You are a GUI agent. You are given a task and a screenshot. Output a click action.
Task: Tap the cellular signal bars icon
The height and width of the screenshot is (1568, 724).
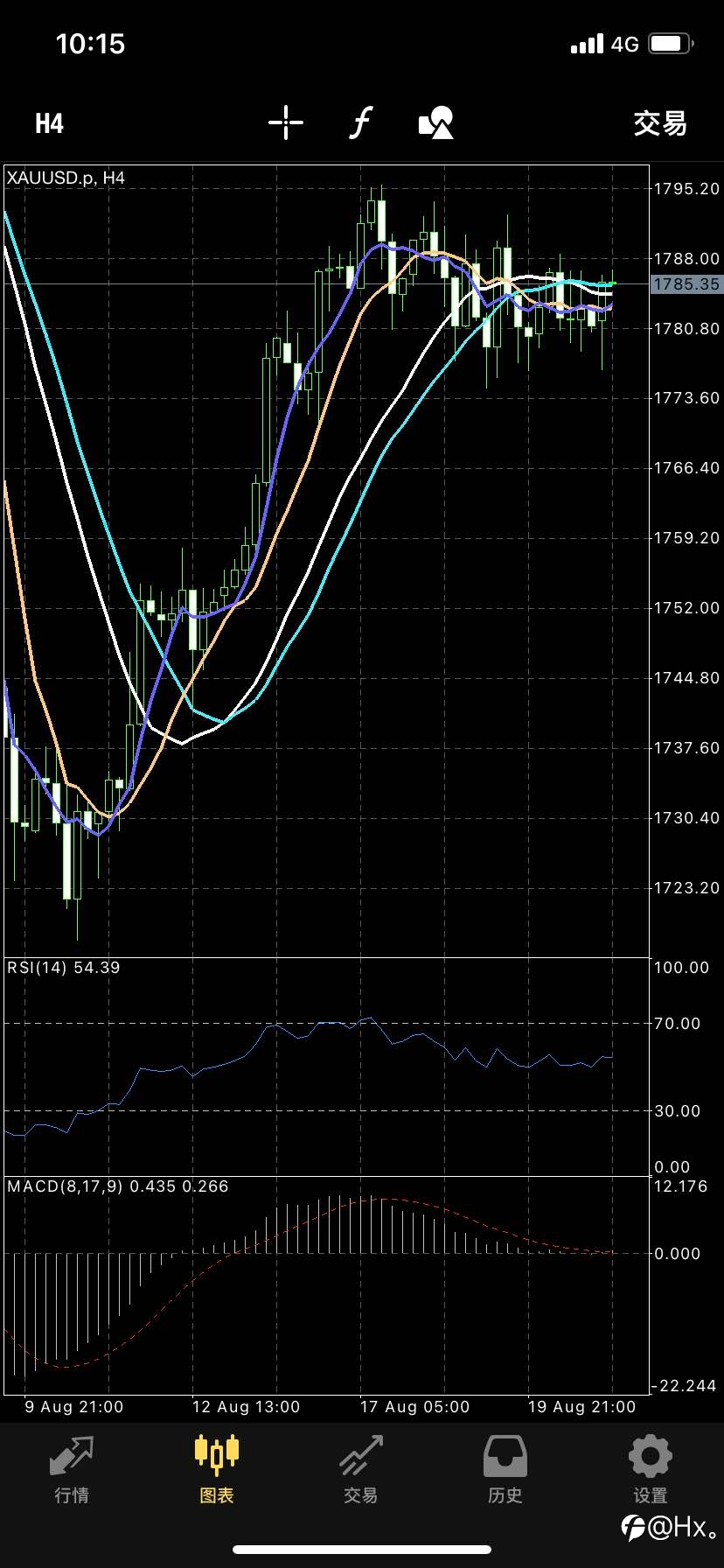point(587,44)
